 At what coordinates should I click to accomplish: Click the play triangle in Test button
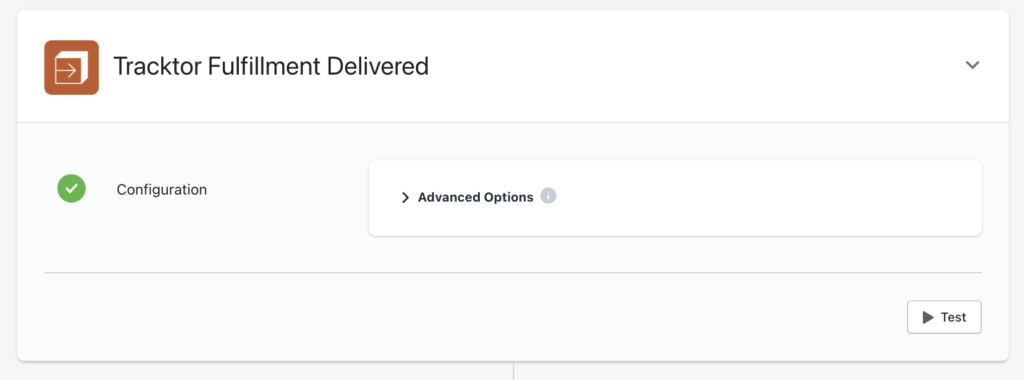point(927,317)
